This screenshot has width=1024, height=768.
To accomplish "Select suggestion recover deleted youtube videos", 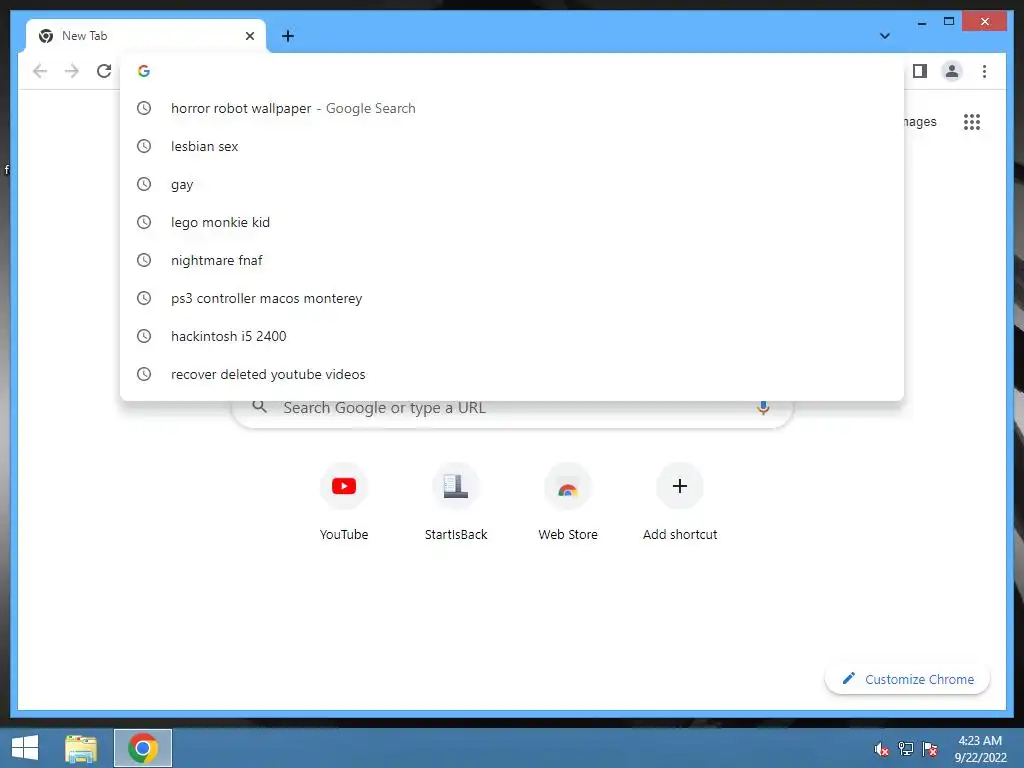I will pyautogui.click(x=512, y=374).
